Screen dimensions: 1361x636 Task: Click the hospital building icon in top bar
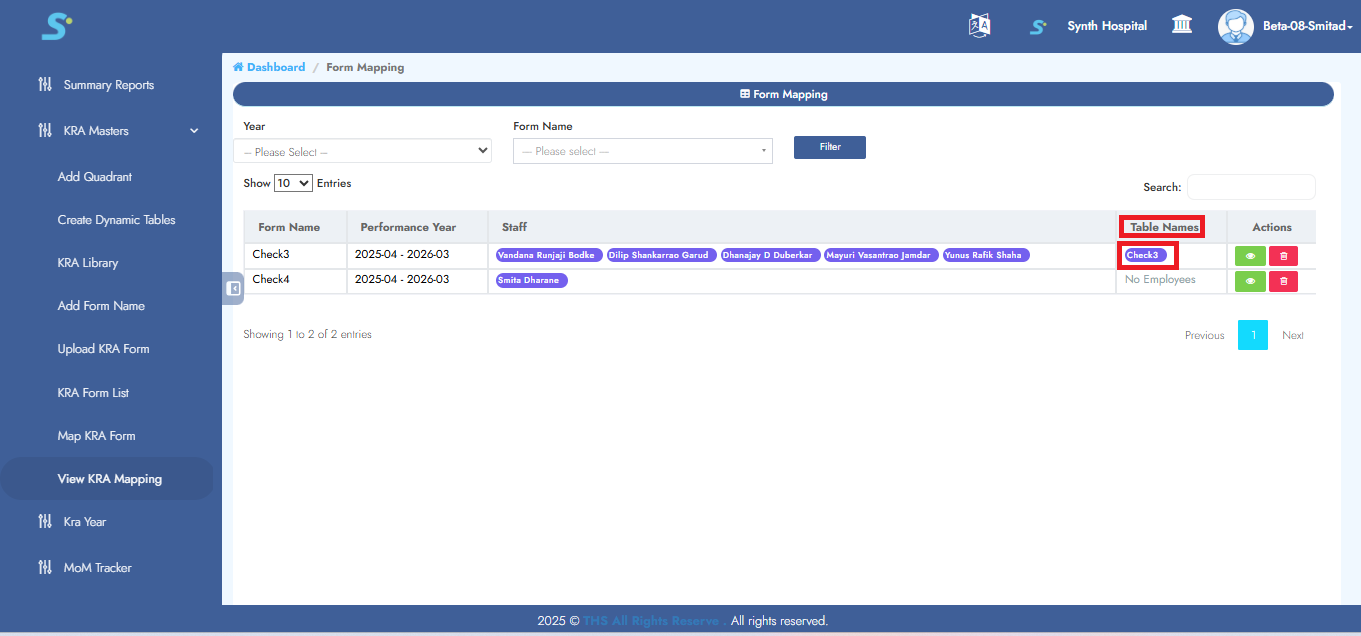click(x=1181, y=24)
